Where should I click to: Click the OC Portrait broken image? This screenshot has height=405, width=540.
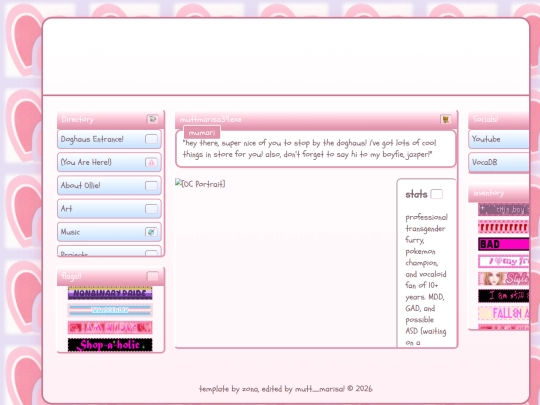point(200,184)
